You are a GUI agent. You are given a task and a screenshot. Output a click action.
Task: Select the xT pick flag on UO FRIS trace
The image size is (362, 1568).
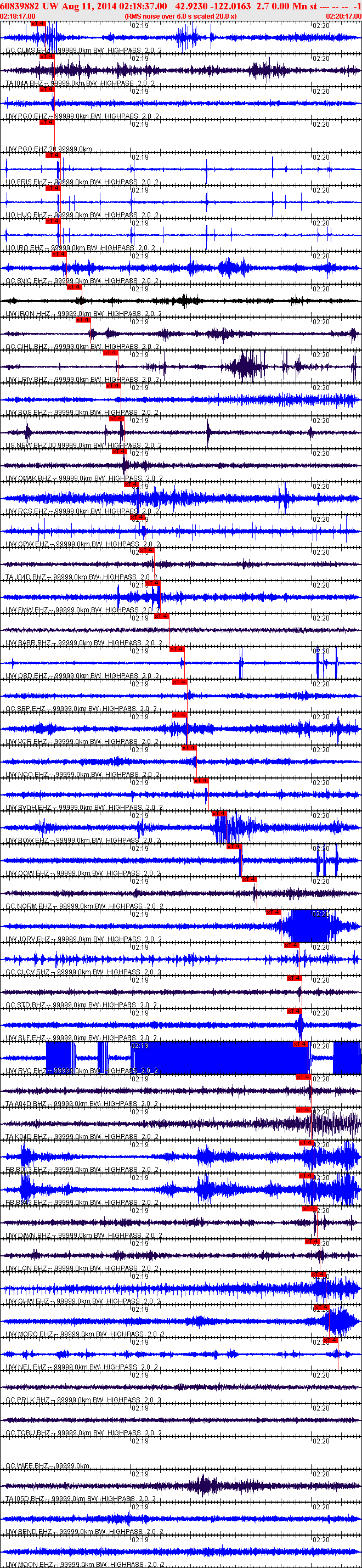point(53,155)
